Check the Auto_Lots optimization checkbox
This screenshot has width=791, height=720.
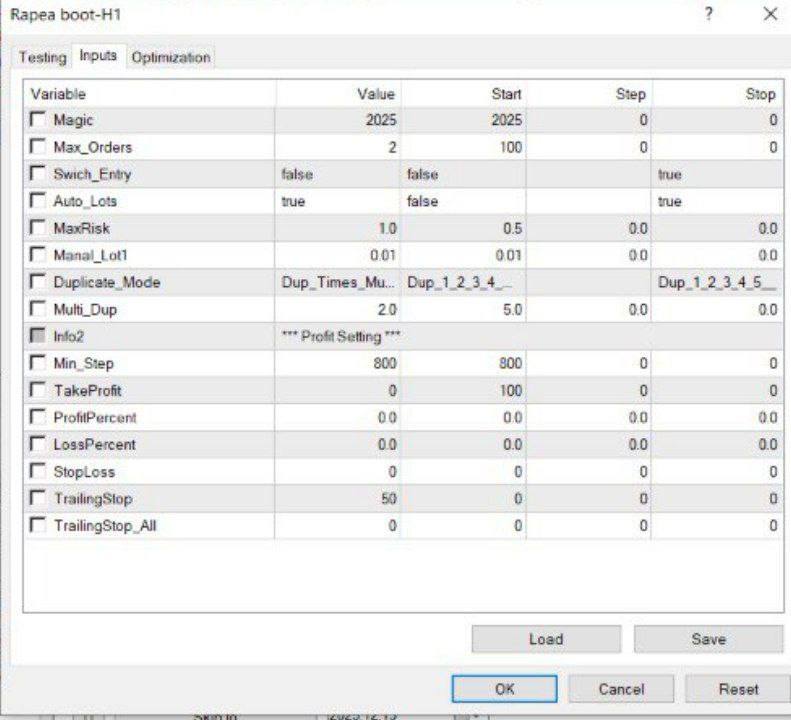click(x=38, y=201)
